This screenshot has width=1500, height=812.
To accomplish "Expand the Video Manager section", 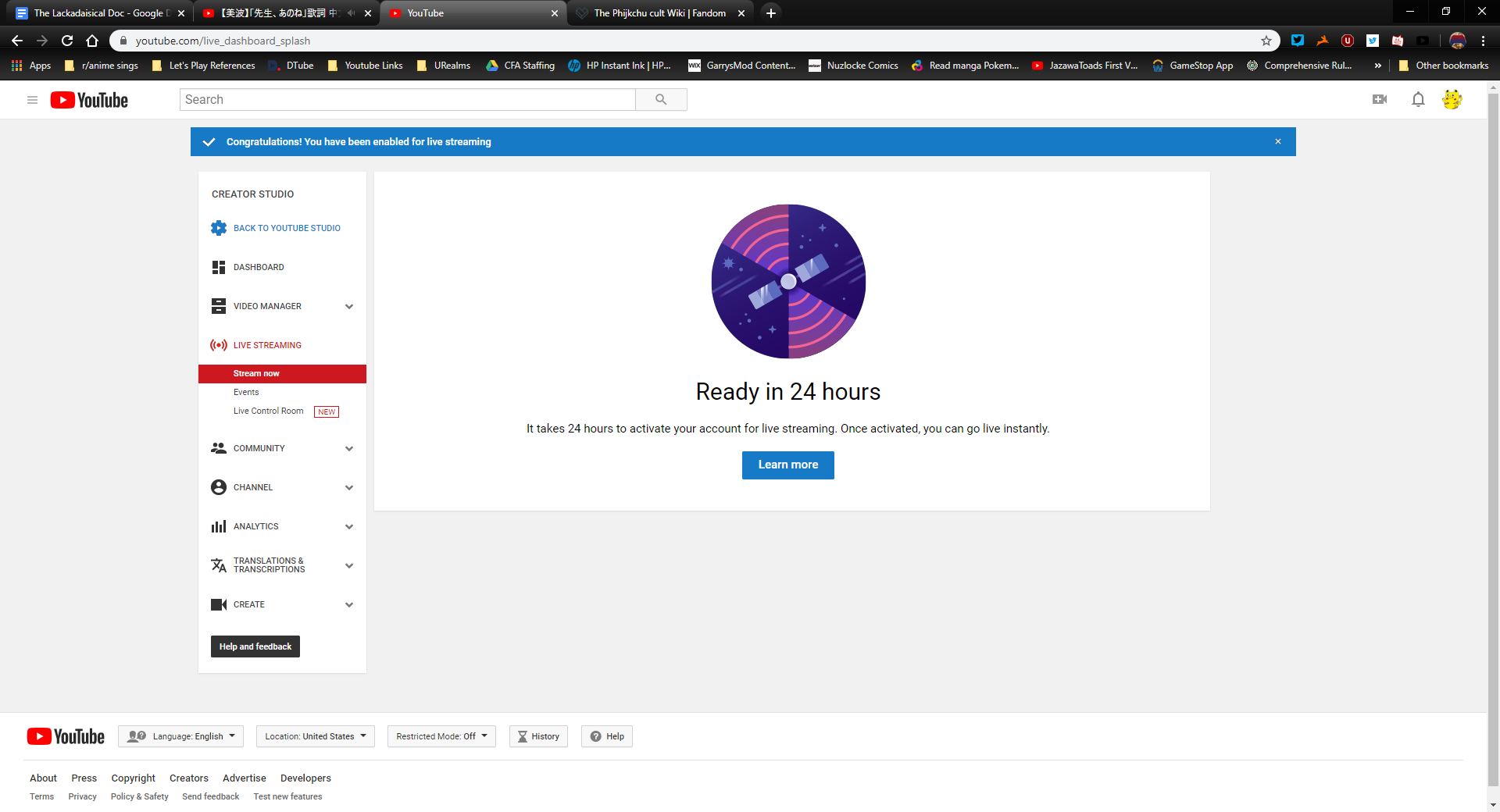I will coord(349,306).
